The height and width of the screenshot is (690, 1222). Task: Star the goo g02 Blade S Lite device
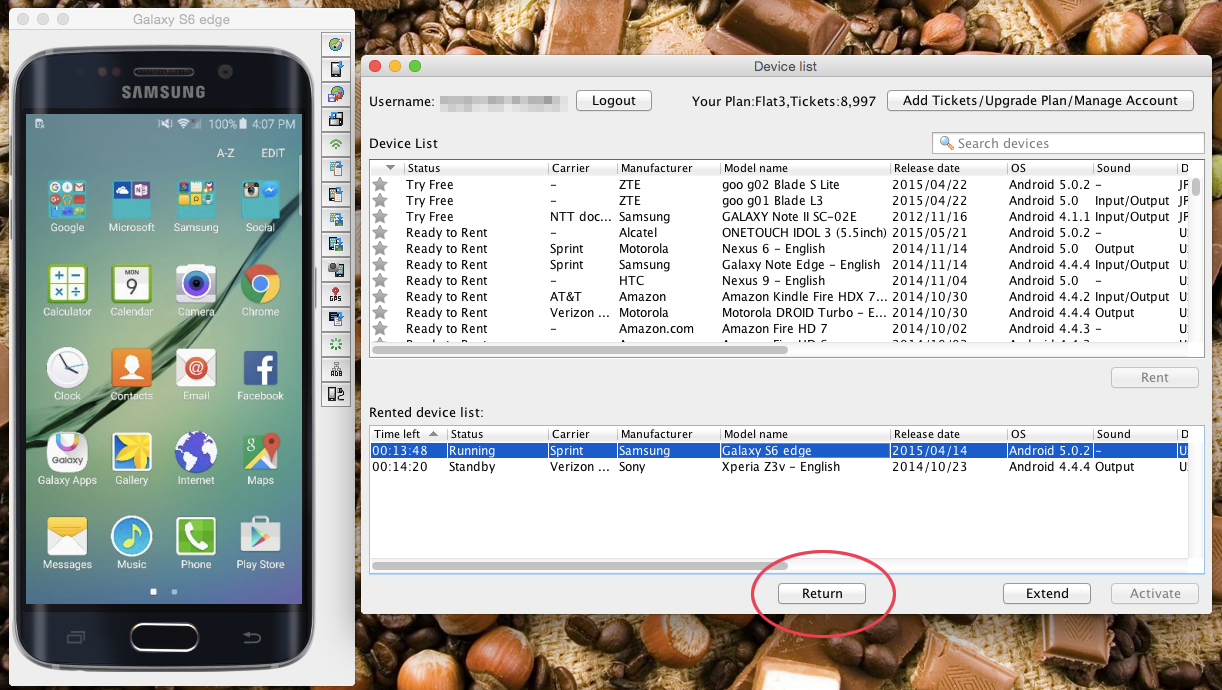coord(380,185)
